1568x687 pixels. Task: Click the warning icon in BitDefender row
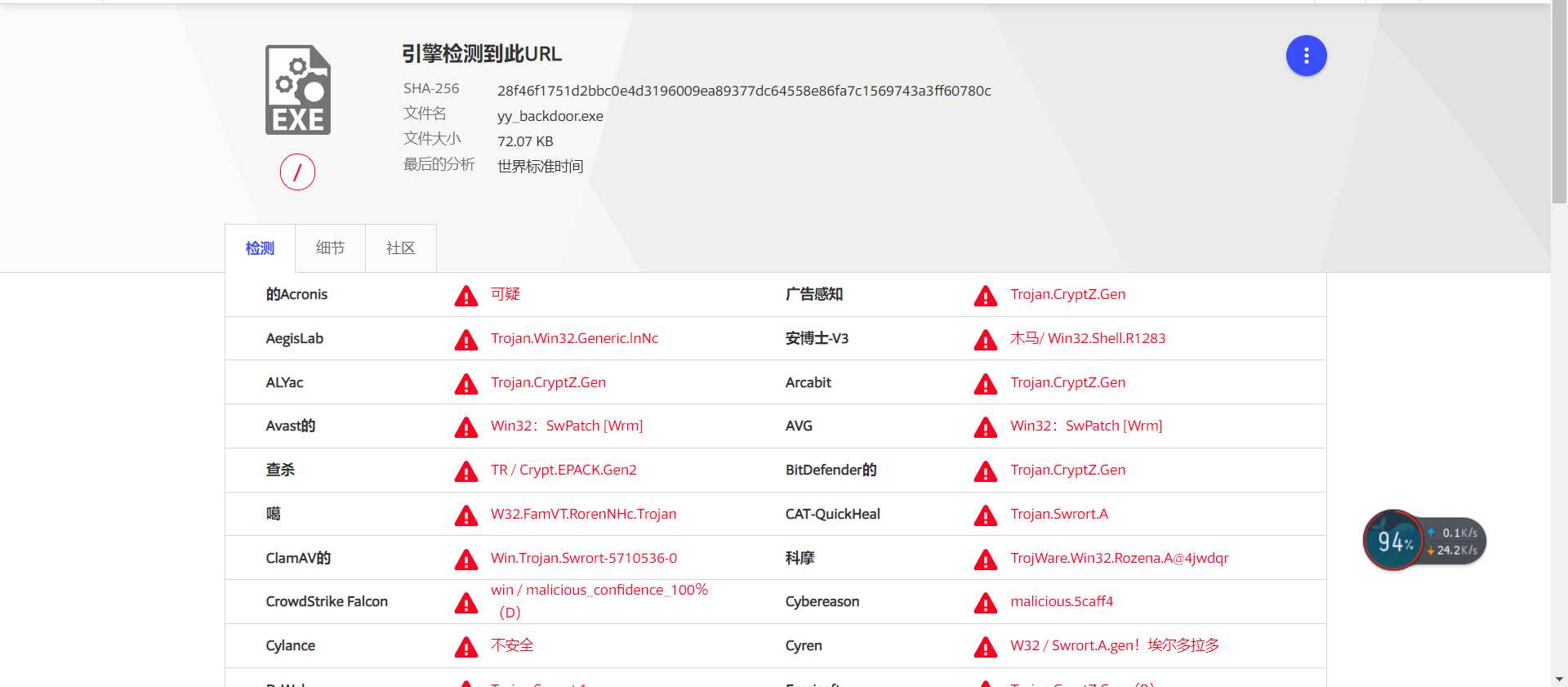[x=986, y=471]
